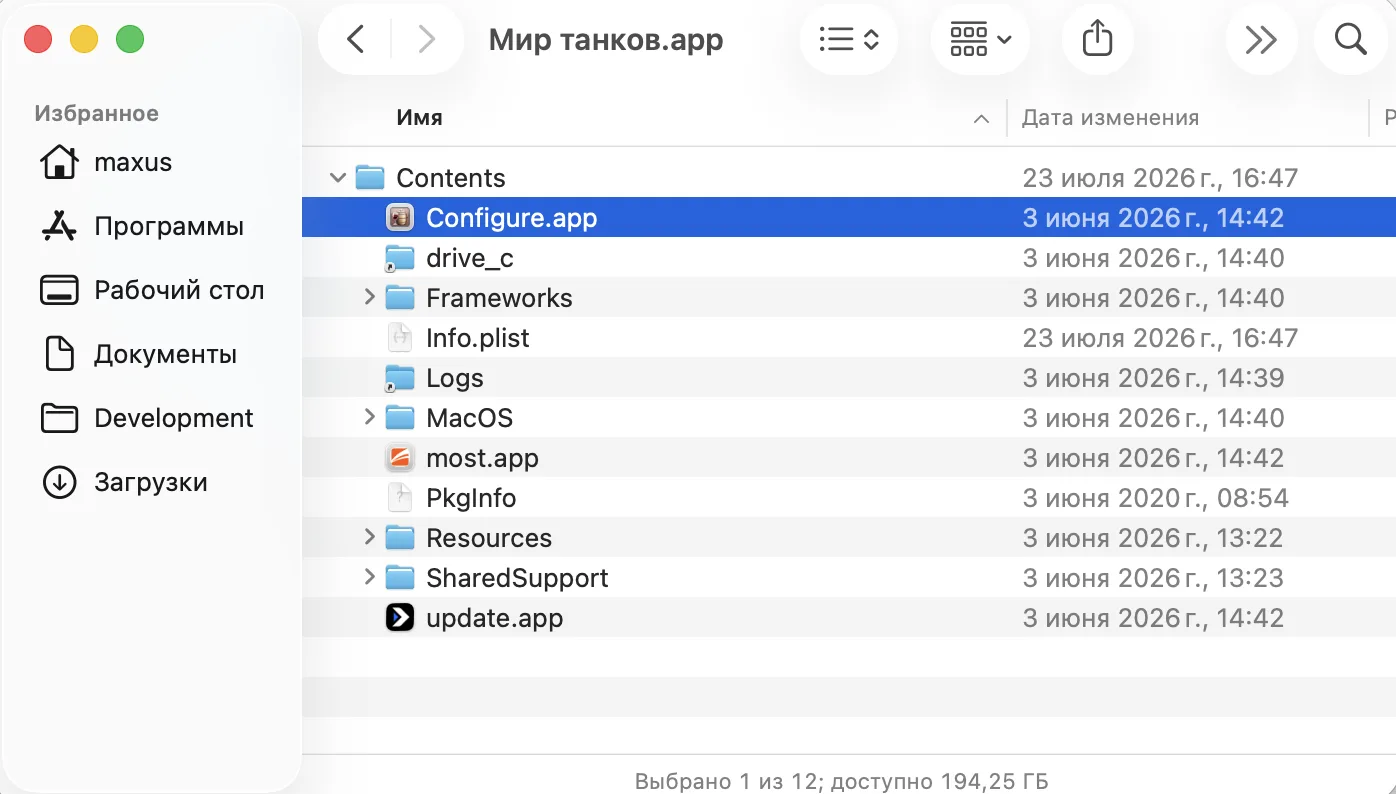Screen dimensions: 1396x794
Task: Select the Contents folder icon
Action: pos(370,178)
